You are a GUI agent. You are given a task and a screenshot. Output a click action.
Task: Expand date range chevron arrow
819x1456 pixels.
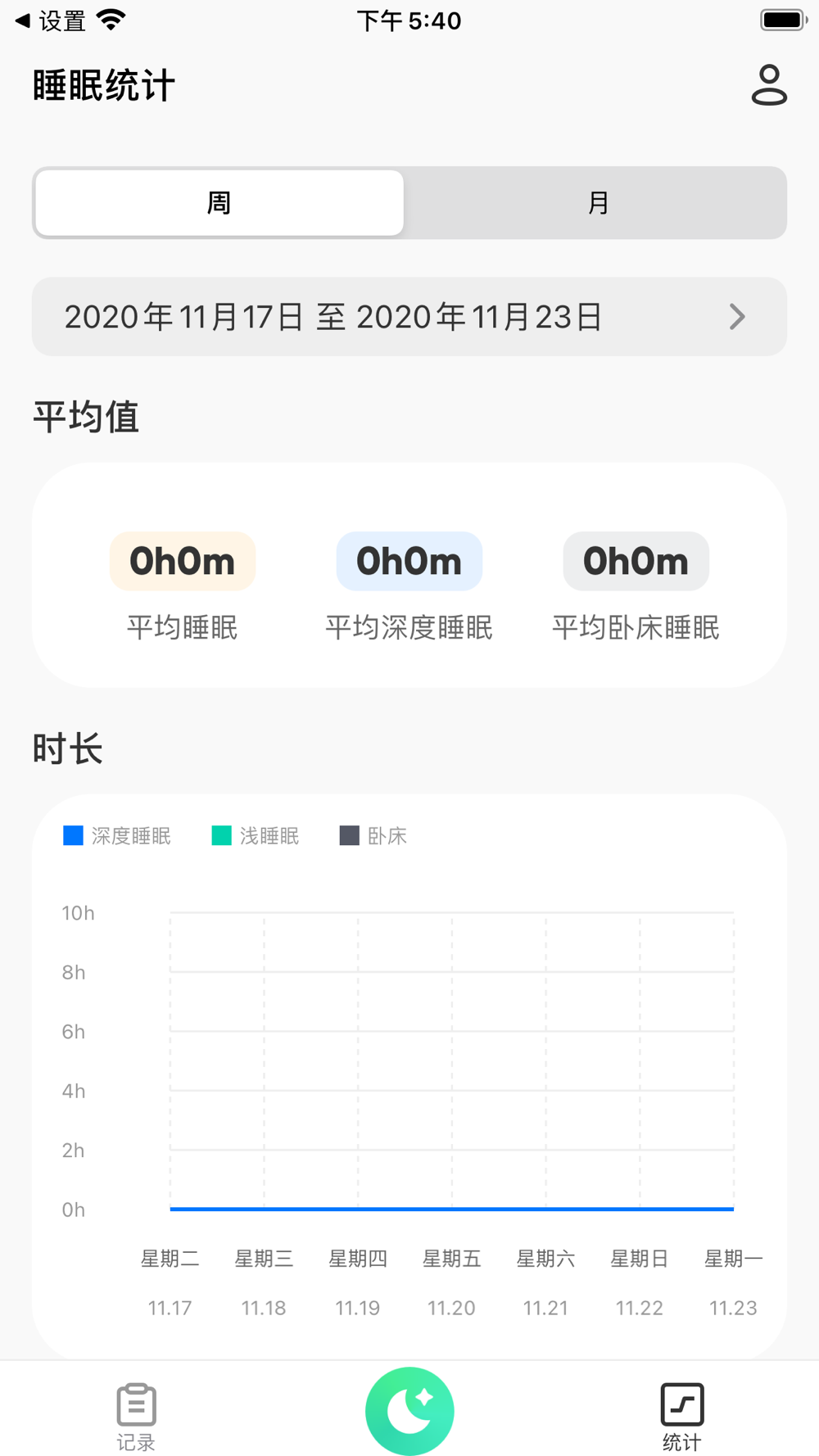(x=737, y=317)
